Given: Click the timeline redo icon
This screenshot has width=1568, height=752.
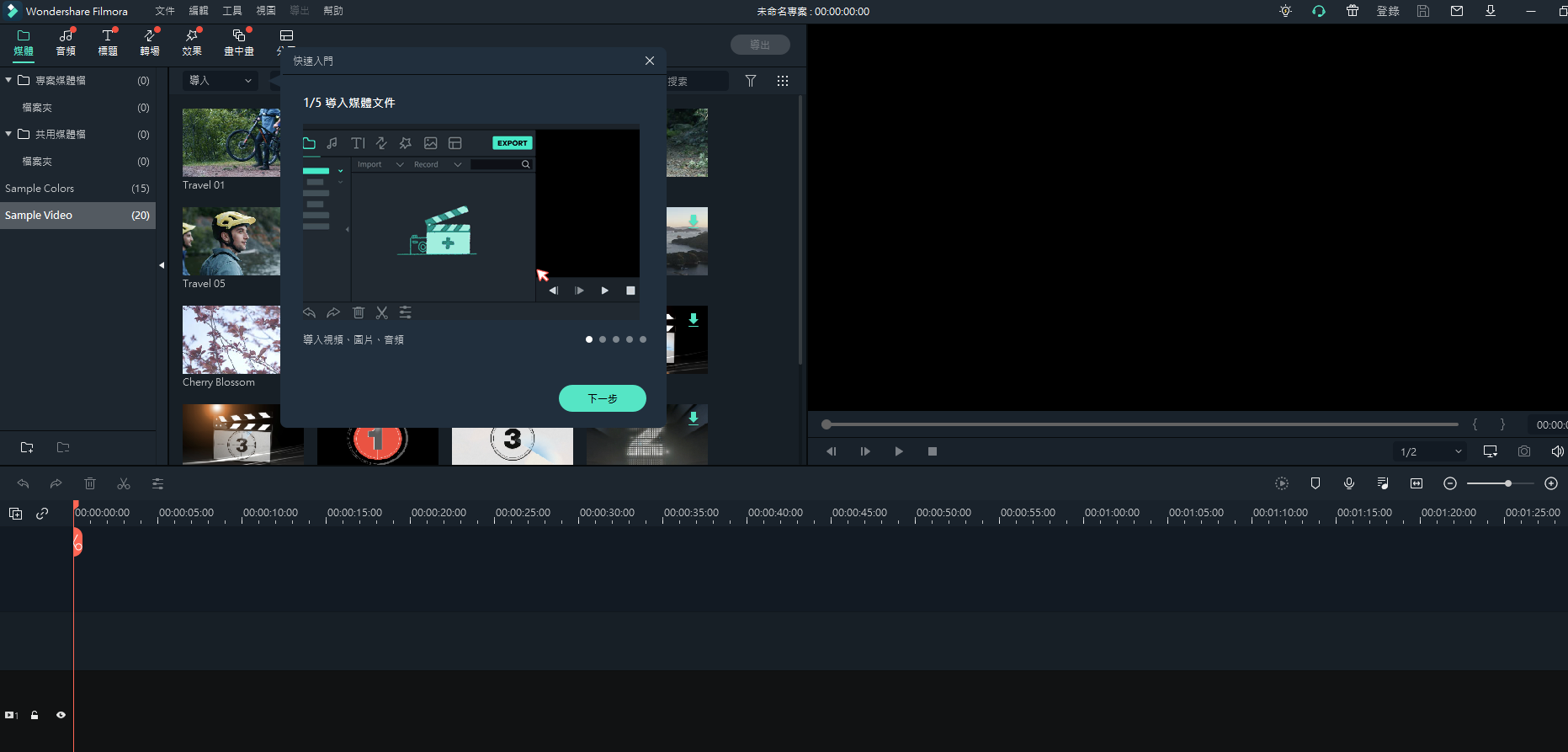Looking at the screenshot, I should (56, 483).
